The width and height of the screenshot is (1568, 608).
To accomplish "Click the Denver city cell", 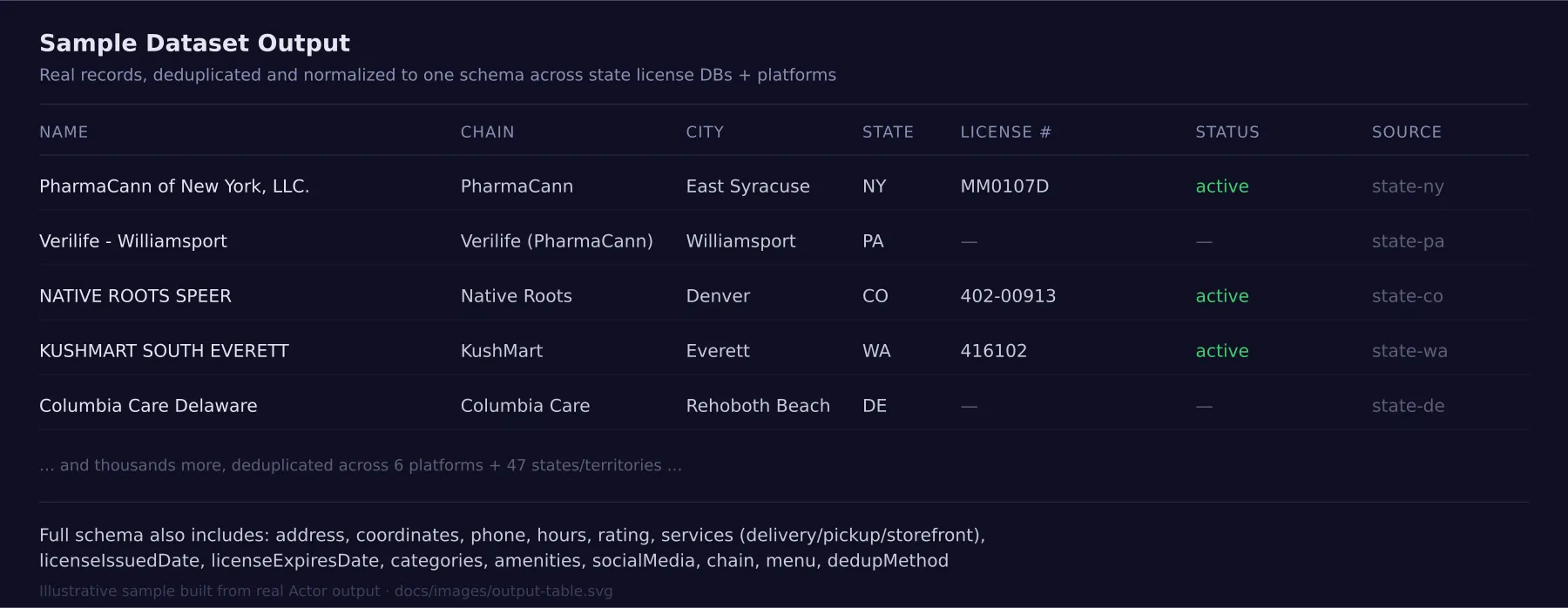I will [718, 296].
